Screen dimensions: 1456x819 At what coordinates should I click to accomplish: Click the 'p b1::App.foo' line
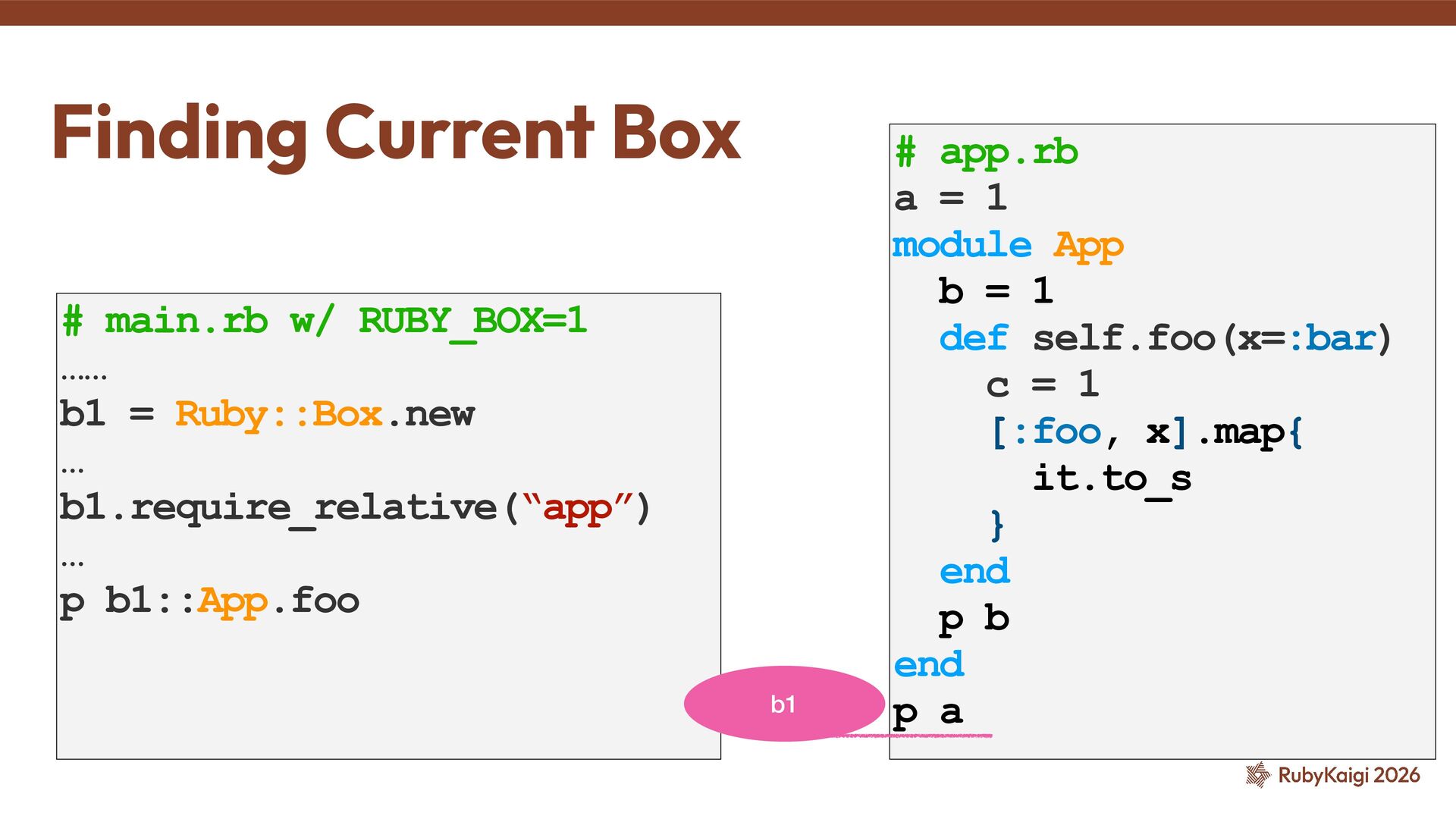click(x=209, y=601)
